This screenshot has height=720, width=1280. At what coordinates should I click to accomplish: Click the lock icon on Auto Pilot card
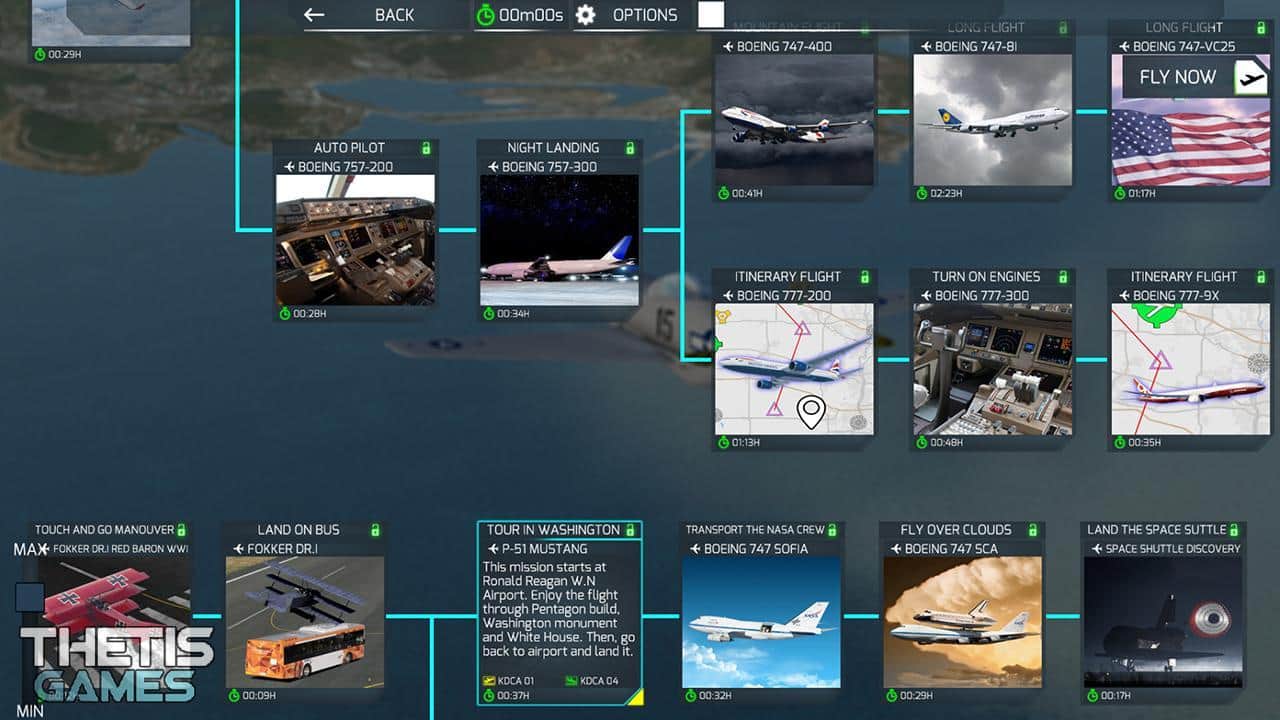(x=426, y=148)
